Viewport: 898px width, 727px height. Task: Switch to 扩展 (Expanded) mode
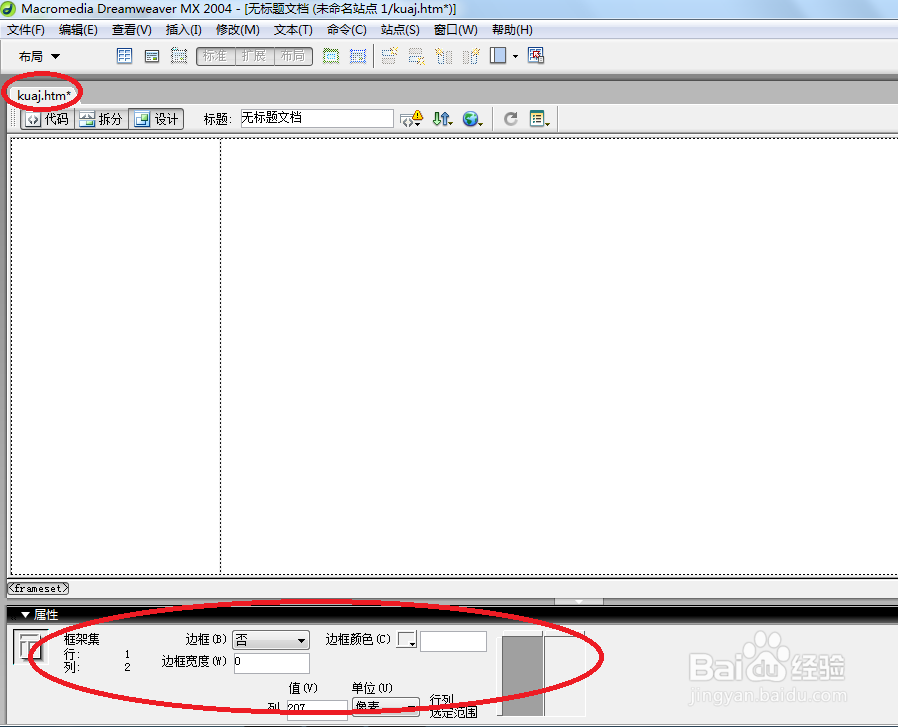(x=254, y=56)
